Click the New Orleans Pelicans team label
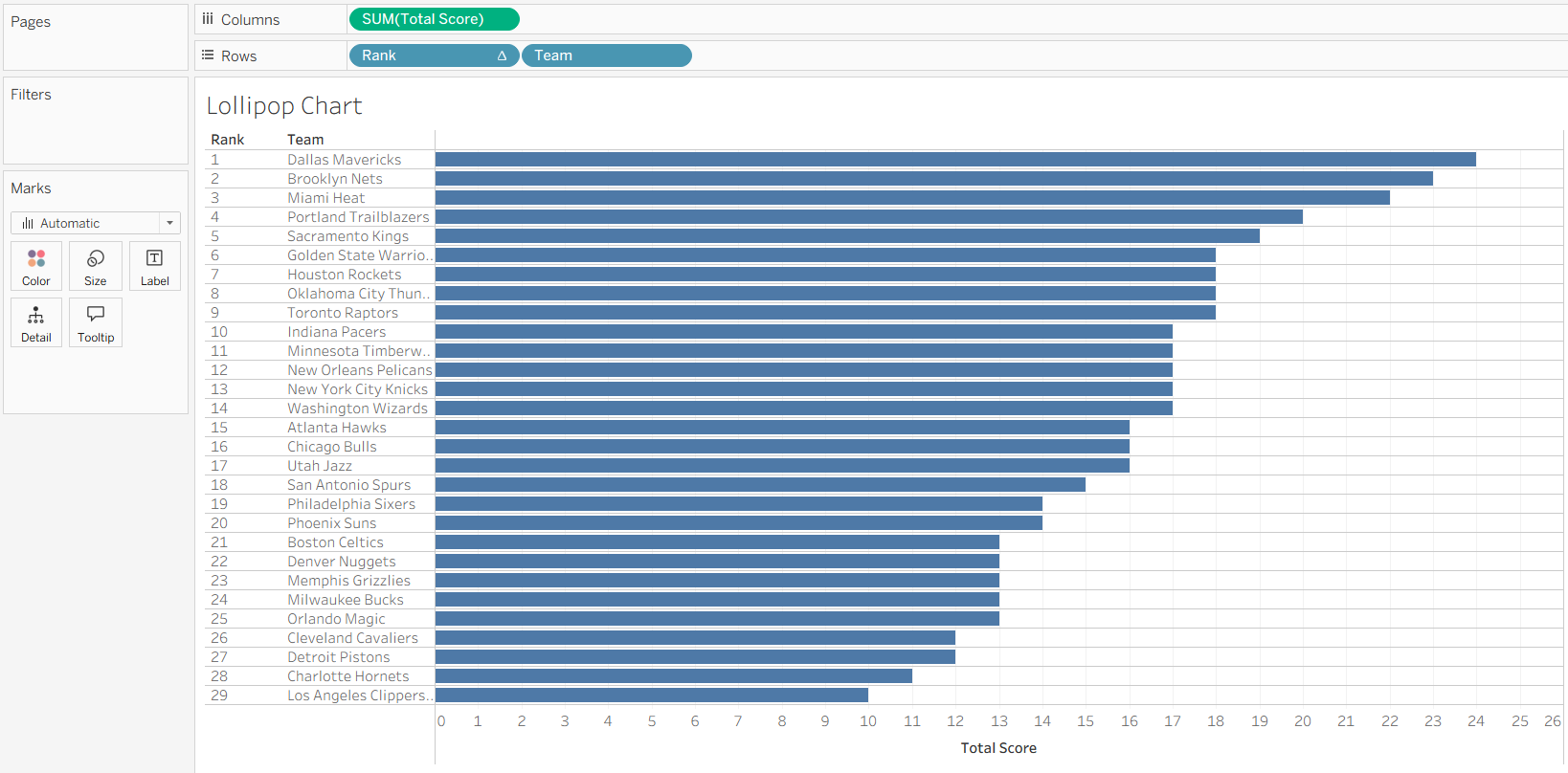 point(360,370)
